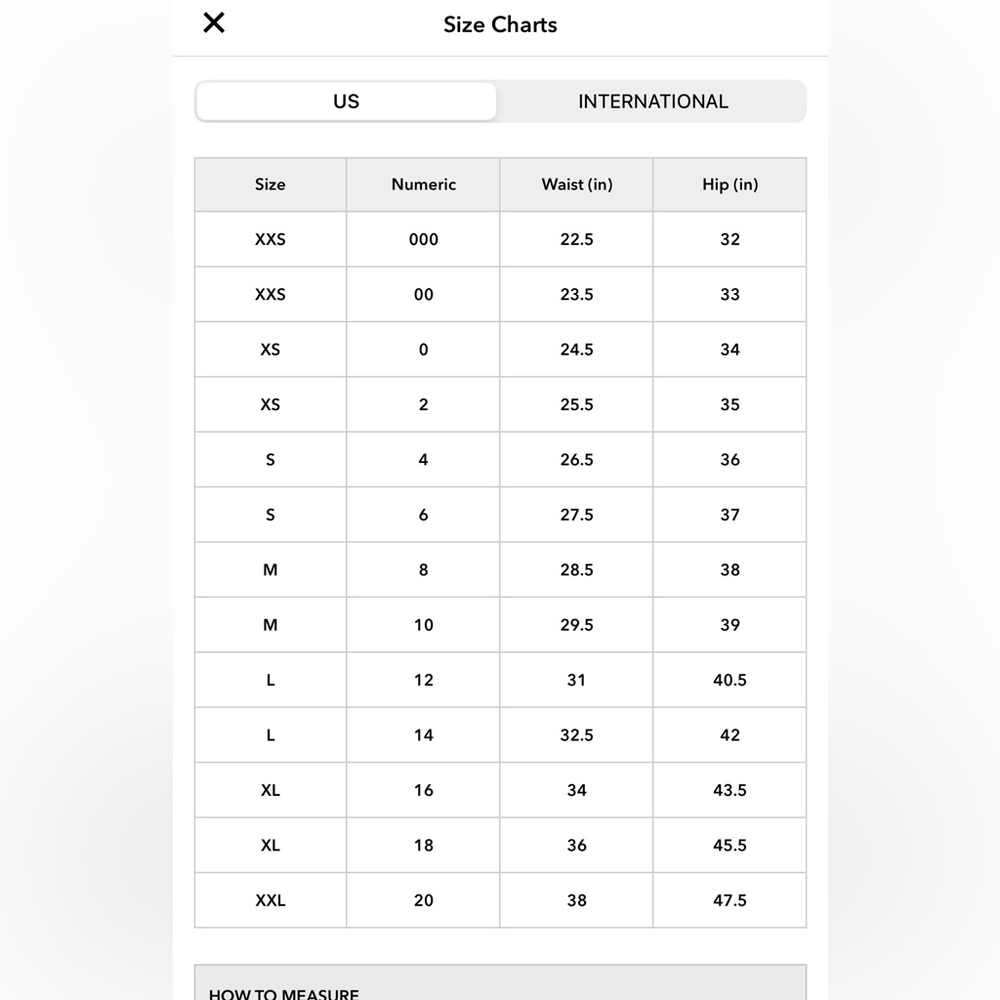
Task: Click the waist value 27.5
Action: coord(577,515)
